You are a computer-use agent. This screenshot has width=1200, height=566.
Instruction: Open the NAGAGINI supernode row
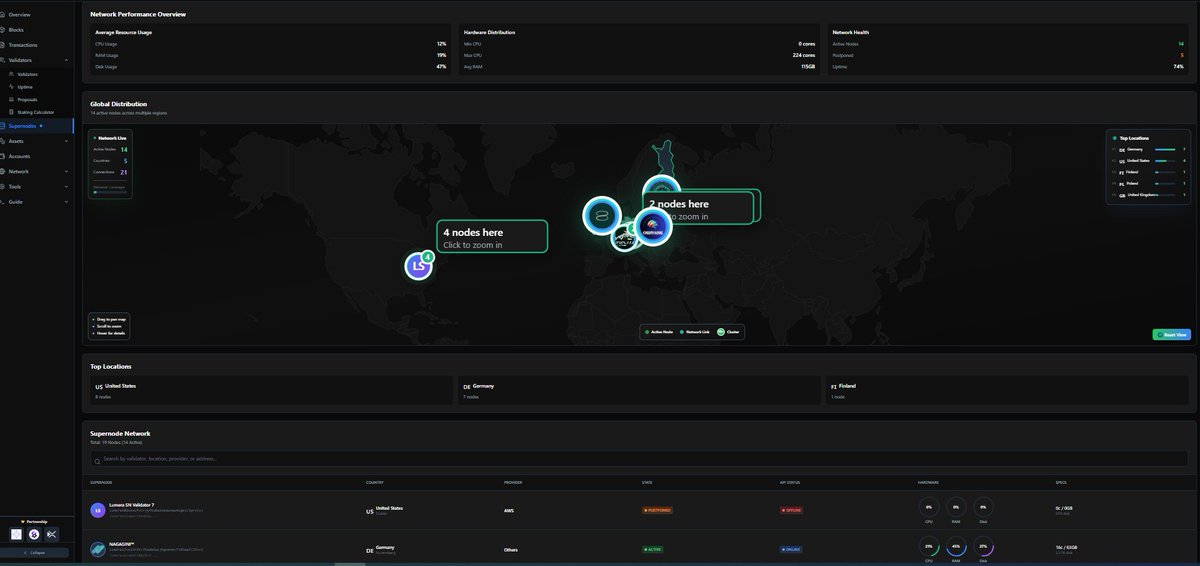[640, 547]
